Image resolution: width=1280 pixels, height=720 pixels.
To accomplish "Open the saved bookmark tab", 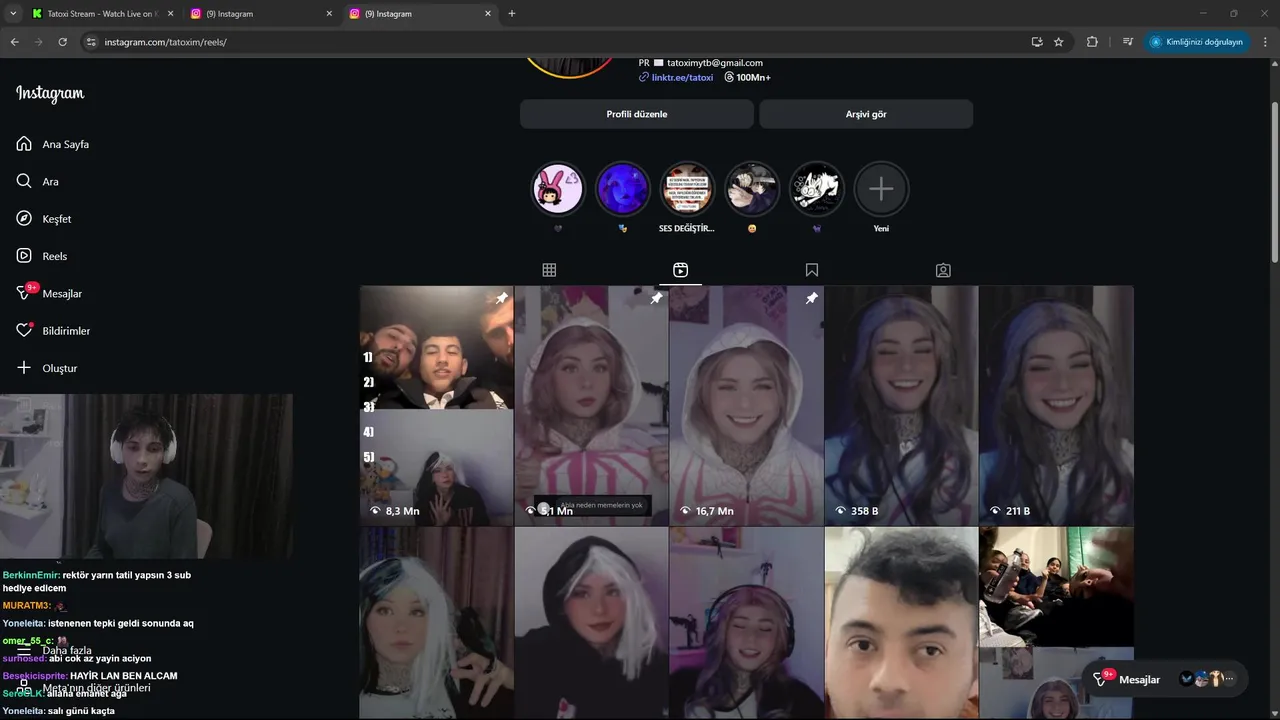I will pos(812,270).
